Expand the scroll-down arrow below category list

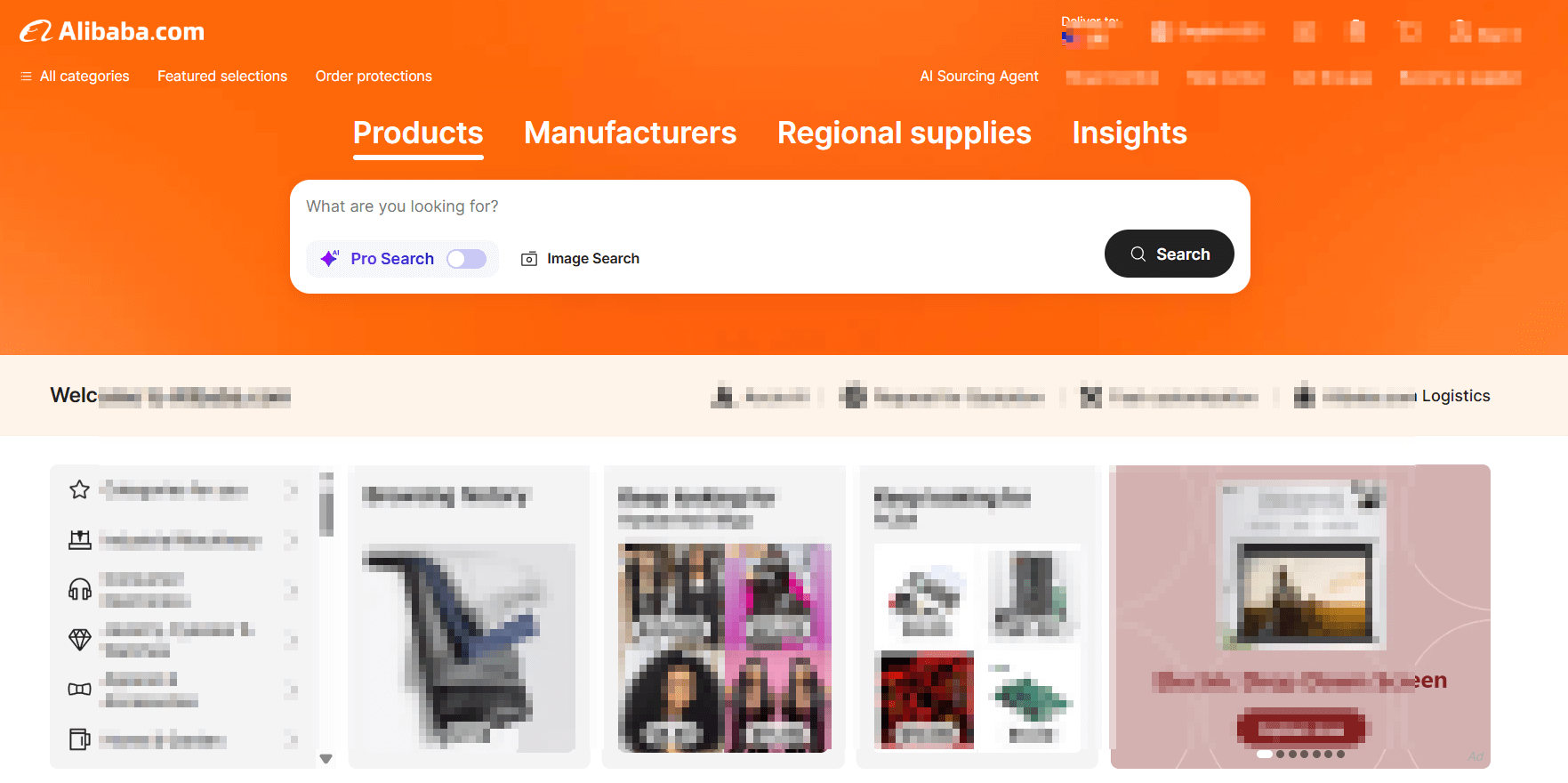pos(326,759)
